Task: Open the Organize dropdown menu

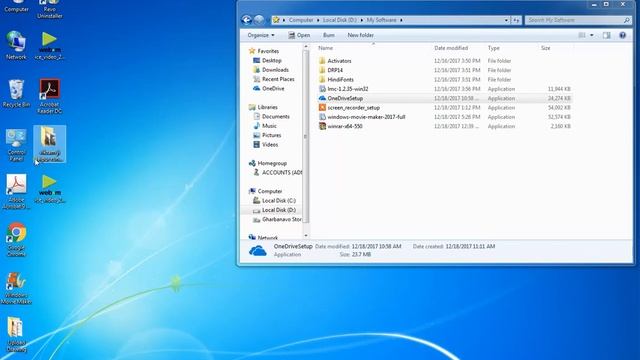Action: pos(261,35)
